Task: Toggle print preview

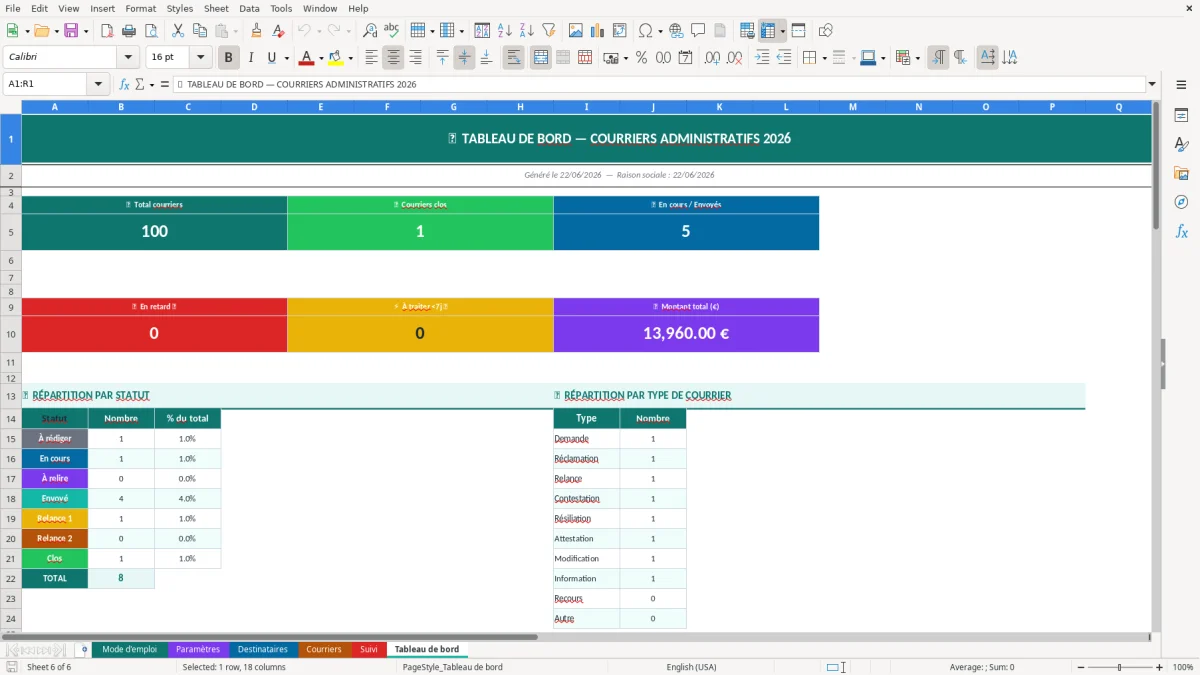Action: (149, 31)
